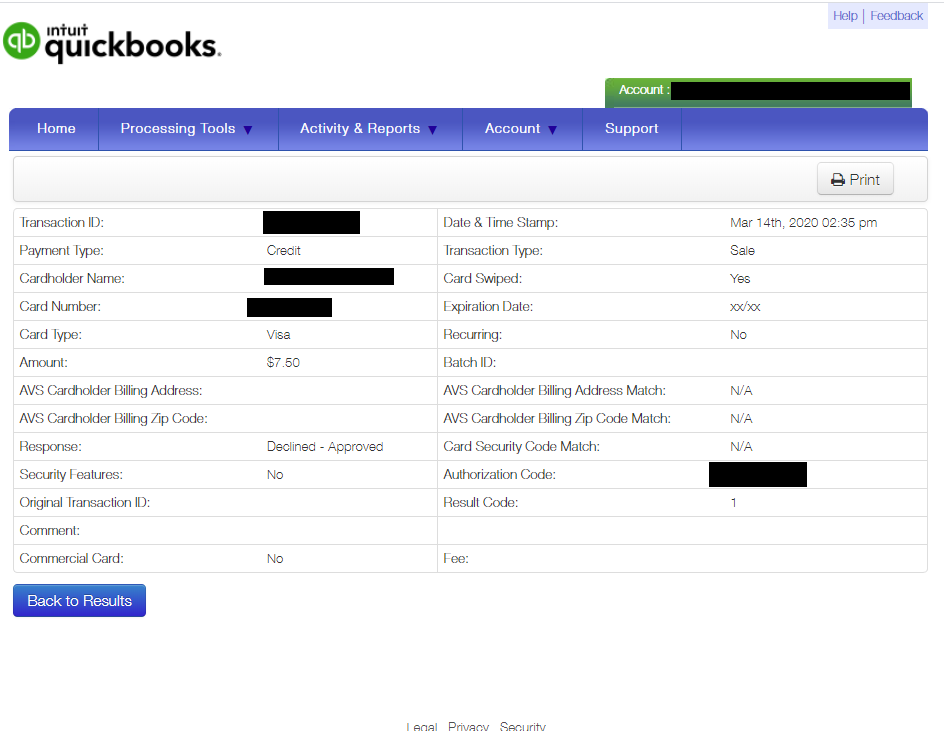This screenshot has height=731, width=944.
Task: Select the xx/xx expiration date value
Action: 745,306
